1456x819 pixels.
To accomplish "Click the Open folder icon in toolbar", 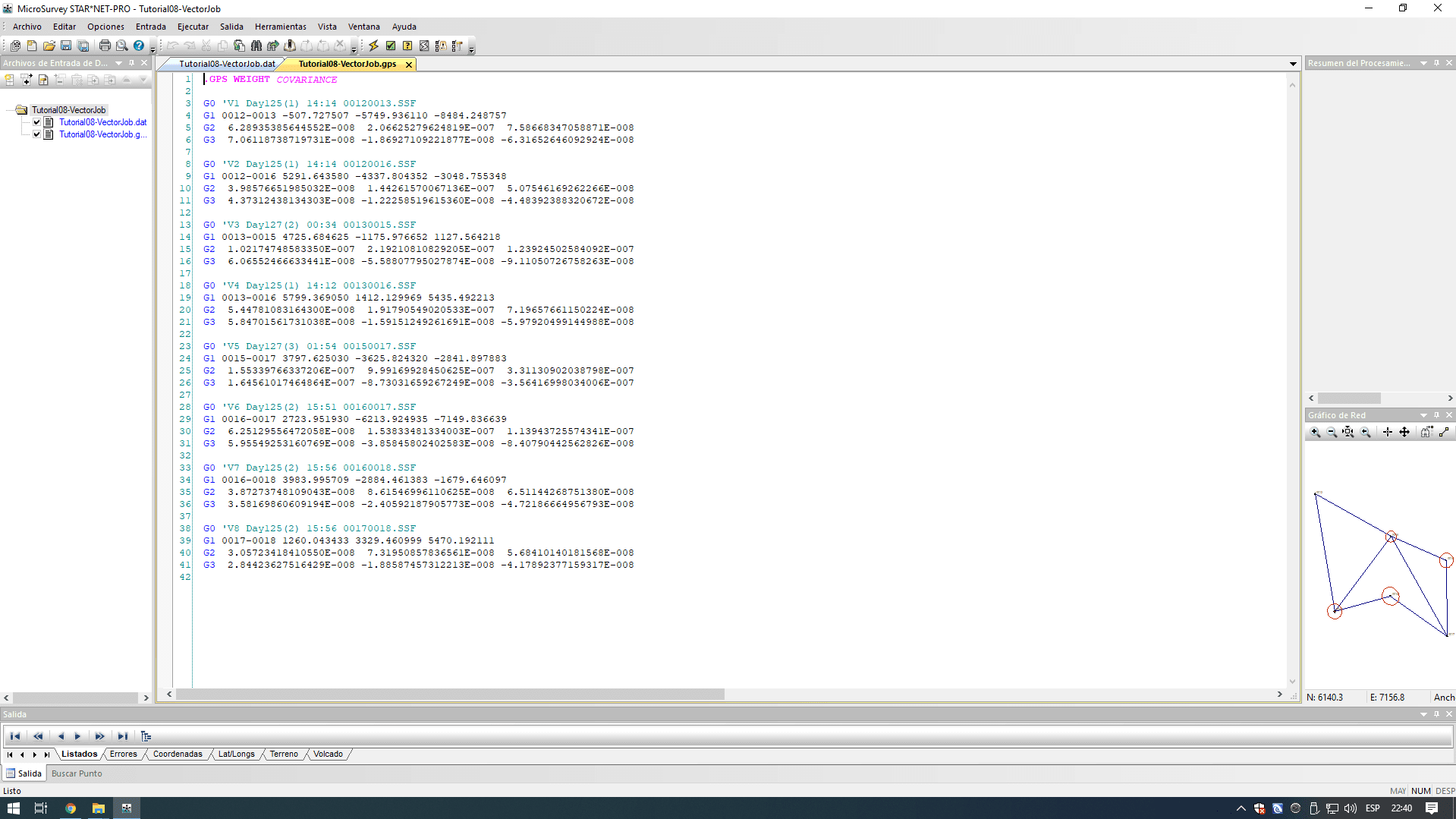I will (49, 46).
